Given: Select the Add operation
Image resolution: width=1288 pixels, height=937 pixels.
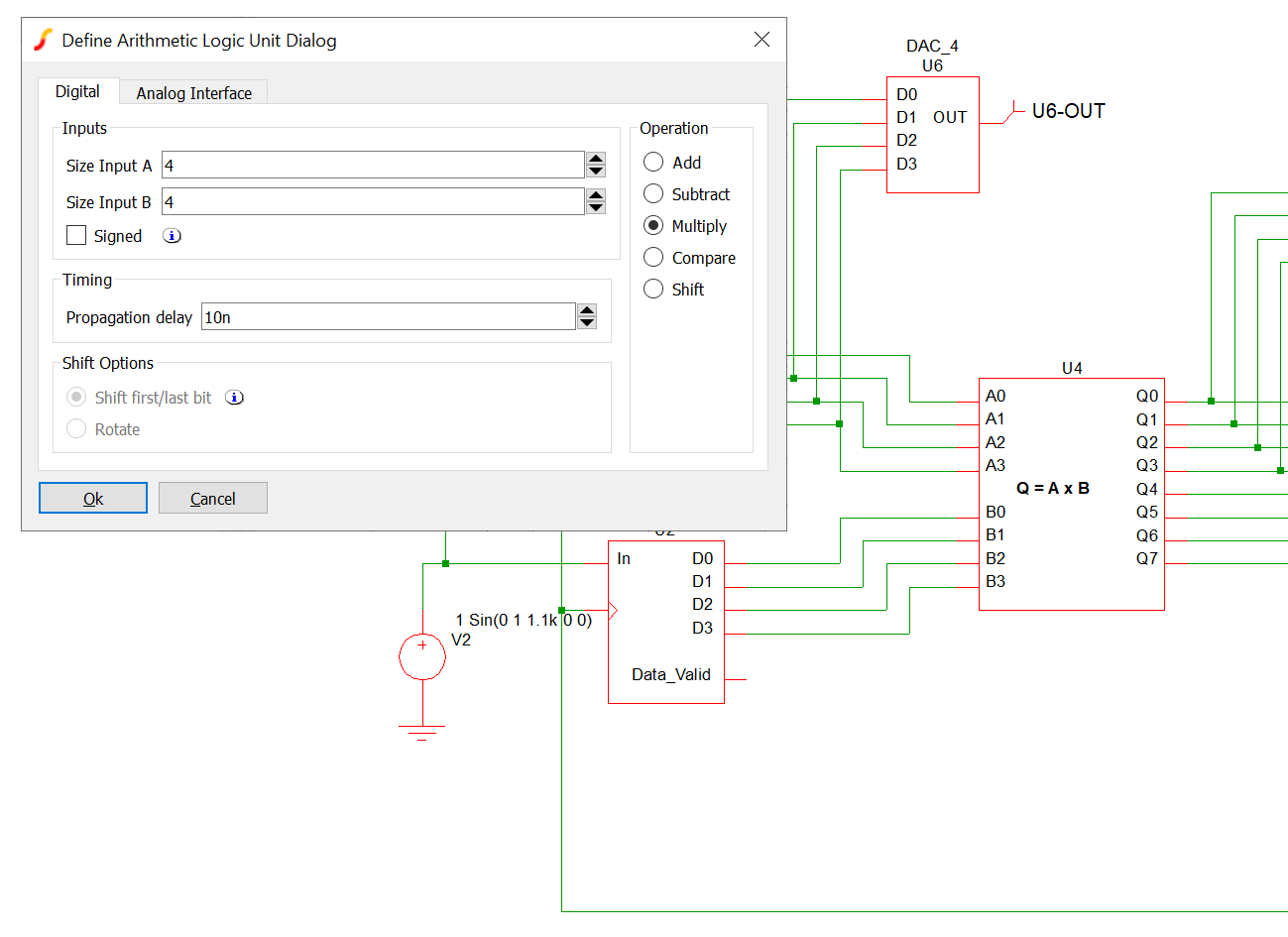Looking at the screenshot, I should pyautogui.click(x=653, y=163).
